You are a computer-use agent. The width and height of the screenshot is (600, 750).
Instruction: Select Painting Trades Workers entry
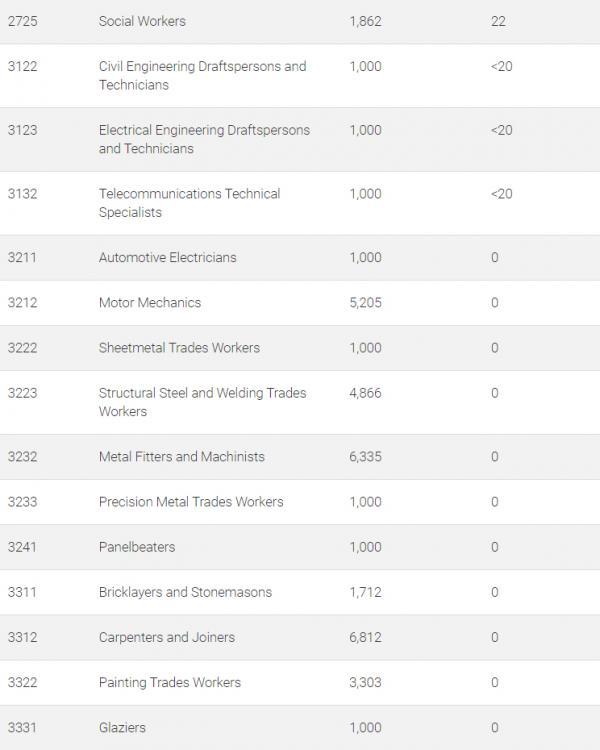(x=169, y=682)
